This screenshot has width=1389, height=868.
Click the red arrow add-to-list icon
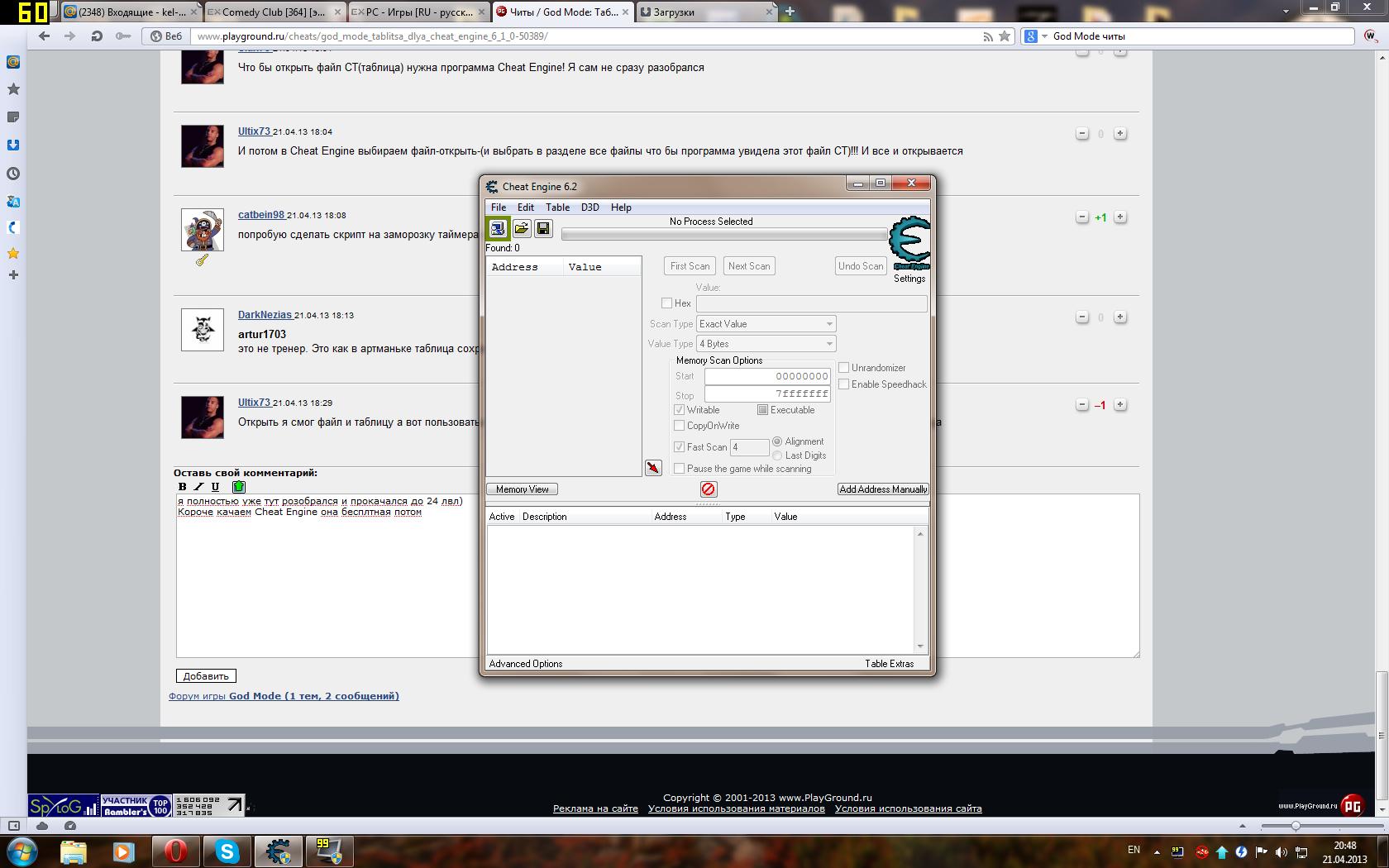[x=653, y=468]
